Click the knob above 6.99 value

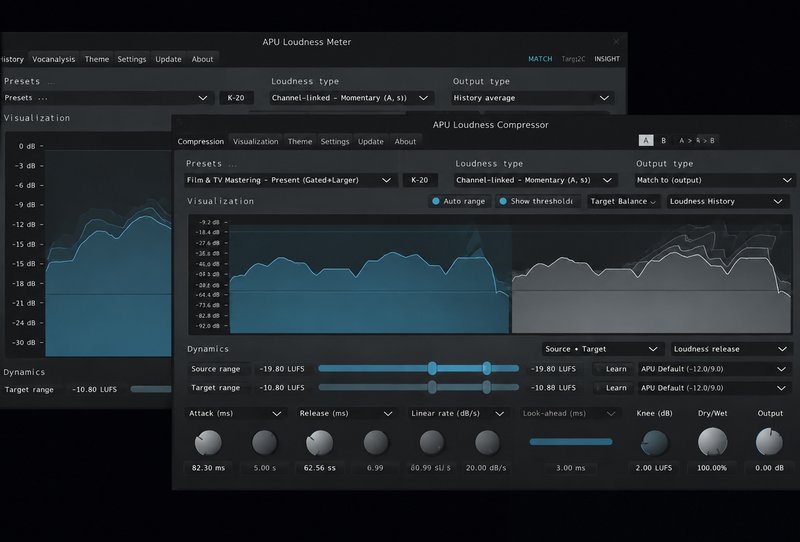click(x=376, y=442)
